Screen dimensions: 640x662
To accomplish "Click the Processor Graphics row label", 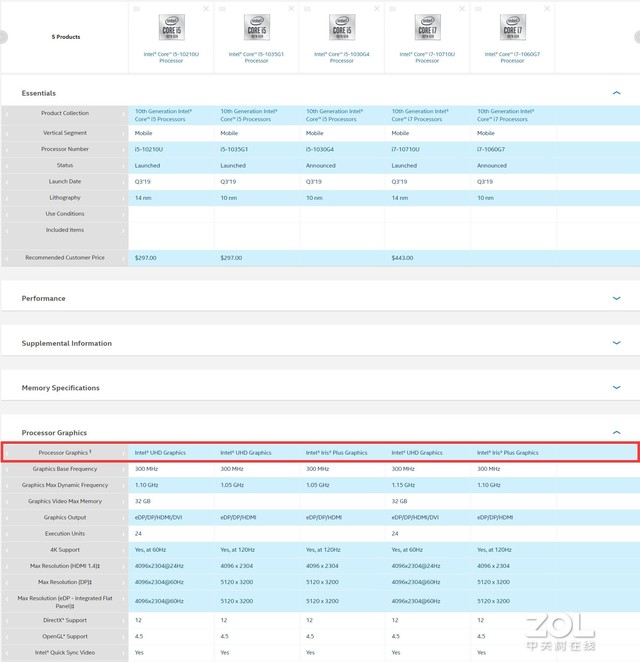I will pos(65,453).
